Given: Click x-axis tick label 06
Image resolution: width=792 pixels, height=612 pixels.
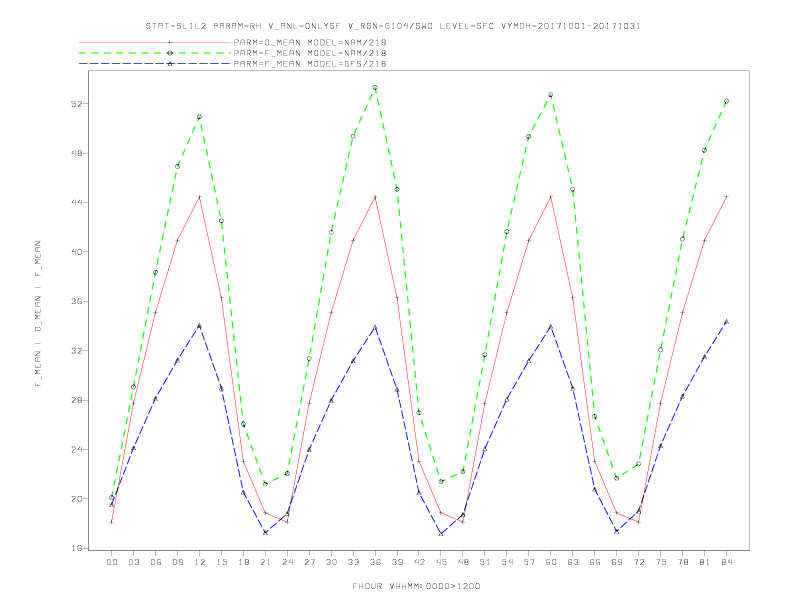Looking at the screenshot, I should pos(156,562).
